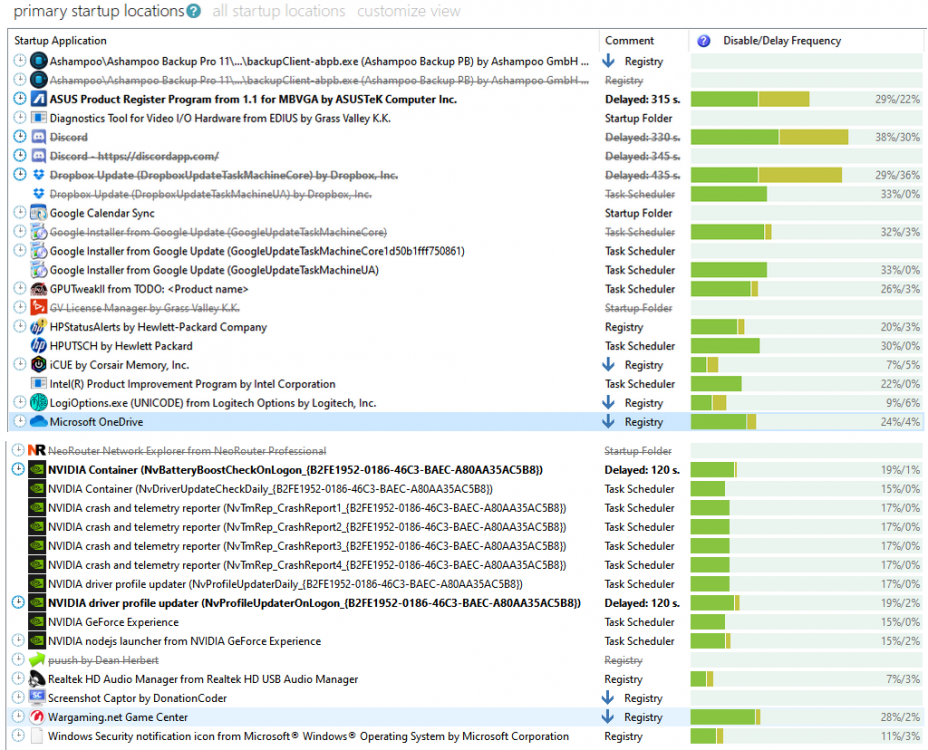The width and height of the screenshot is (928, 750).
Task: Click the Wargaming.net Game Center icon
Action: pyautogui.click(x=37, y=717)
